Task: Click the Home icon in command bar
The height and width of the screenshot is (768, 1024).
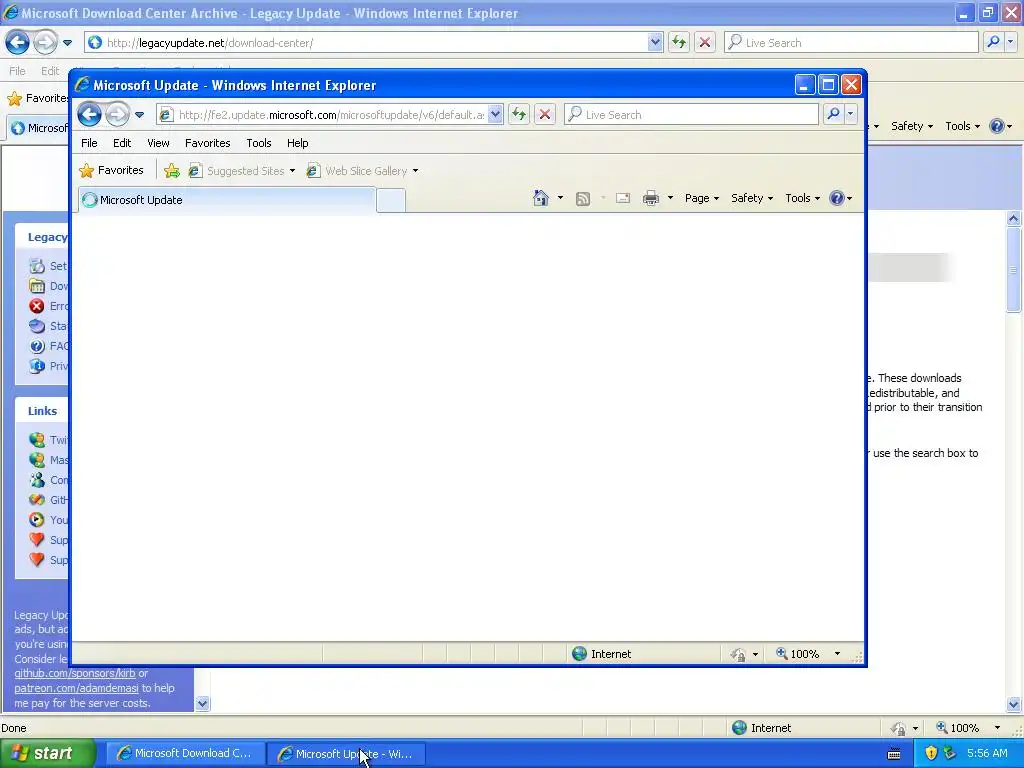Action: point(541,198)
